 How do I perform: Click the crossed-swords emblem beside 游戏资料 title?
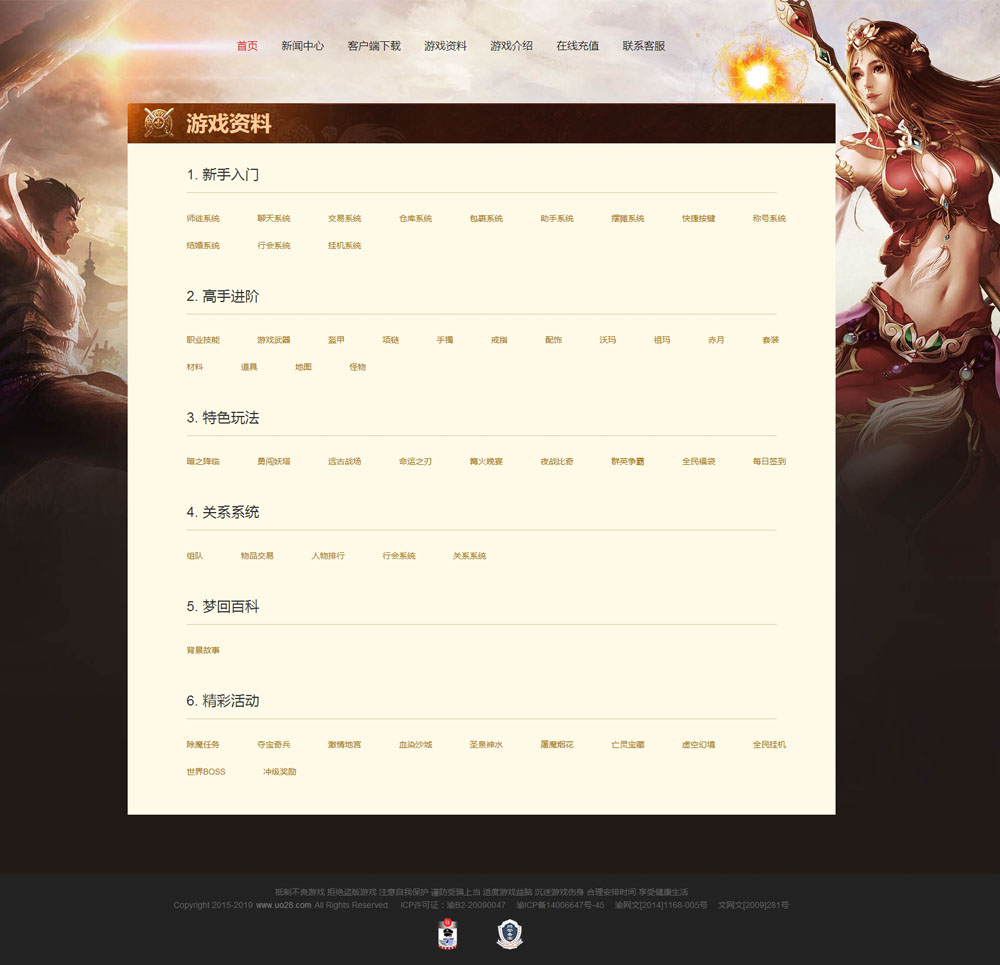click(159, 123)
